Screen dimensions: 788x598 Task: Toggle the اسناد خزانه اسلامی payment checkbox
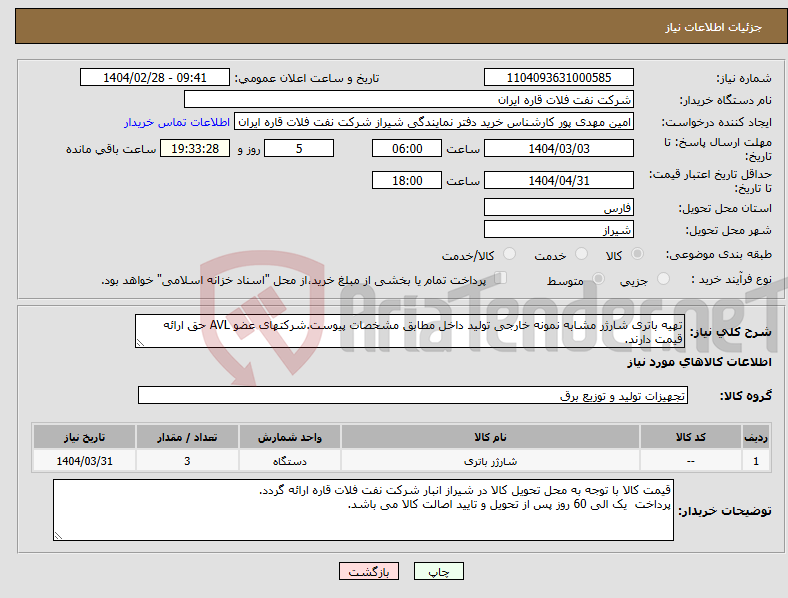point(501,278)
